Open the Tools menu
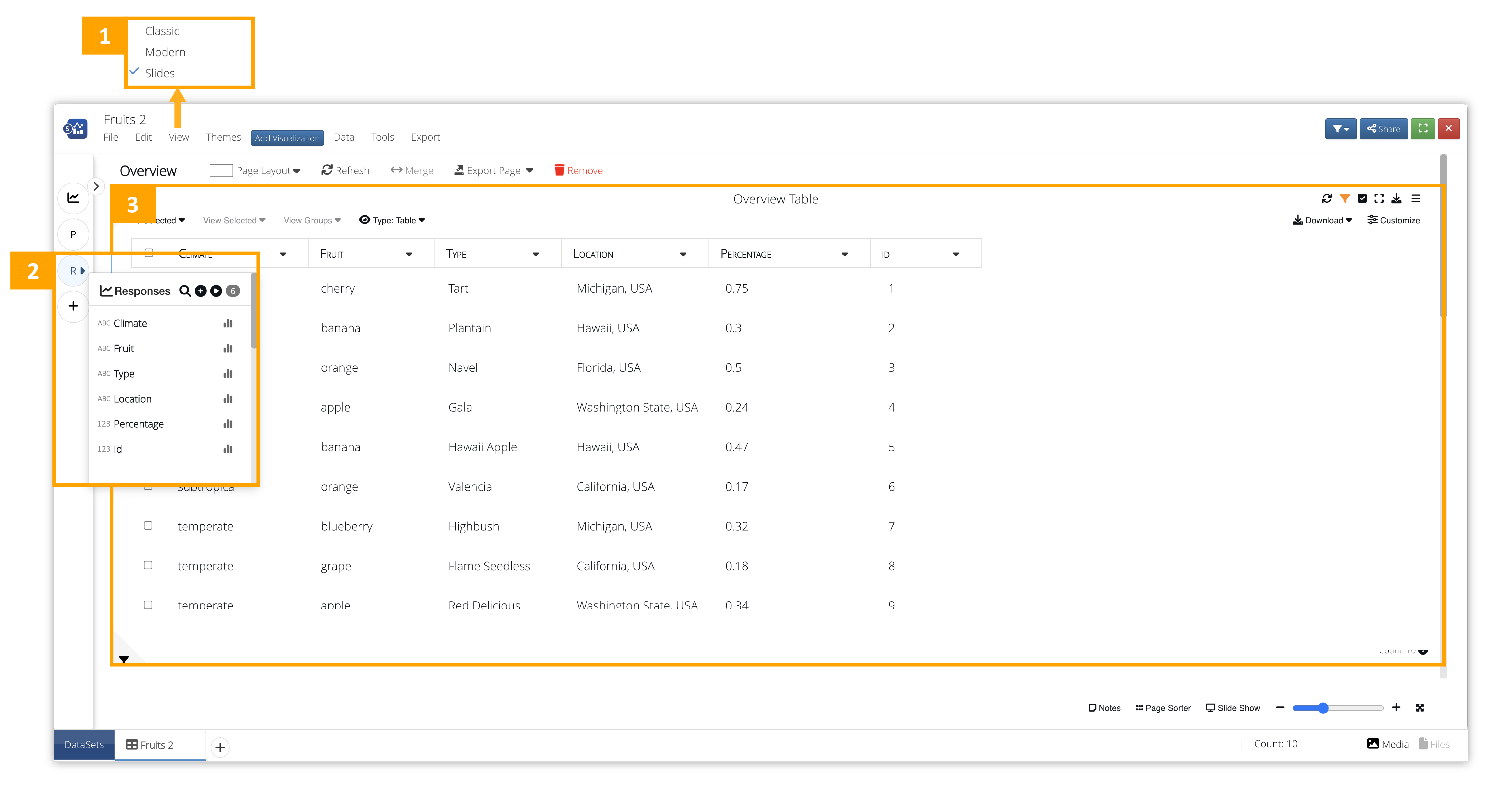The image size is (1494, 812). (383, 138)
